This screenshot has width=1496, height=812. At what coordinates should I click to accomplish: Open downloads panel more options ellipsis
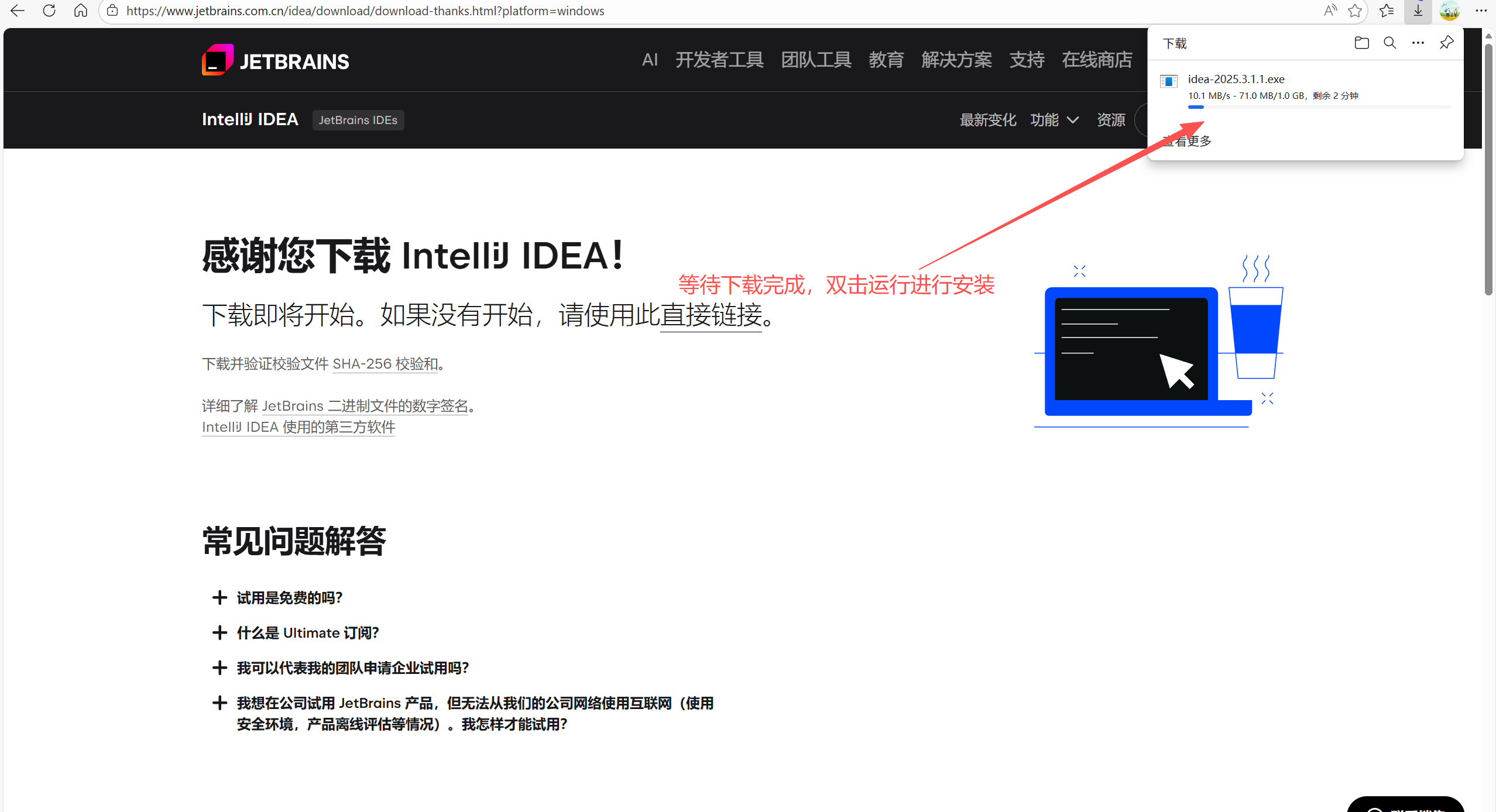pos(1418,43)
